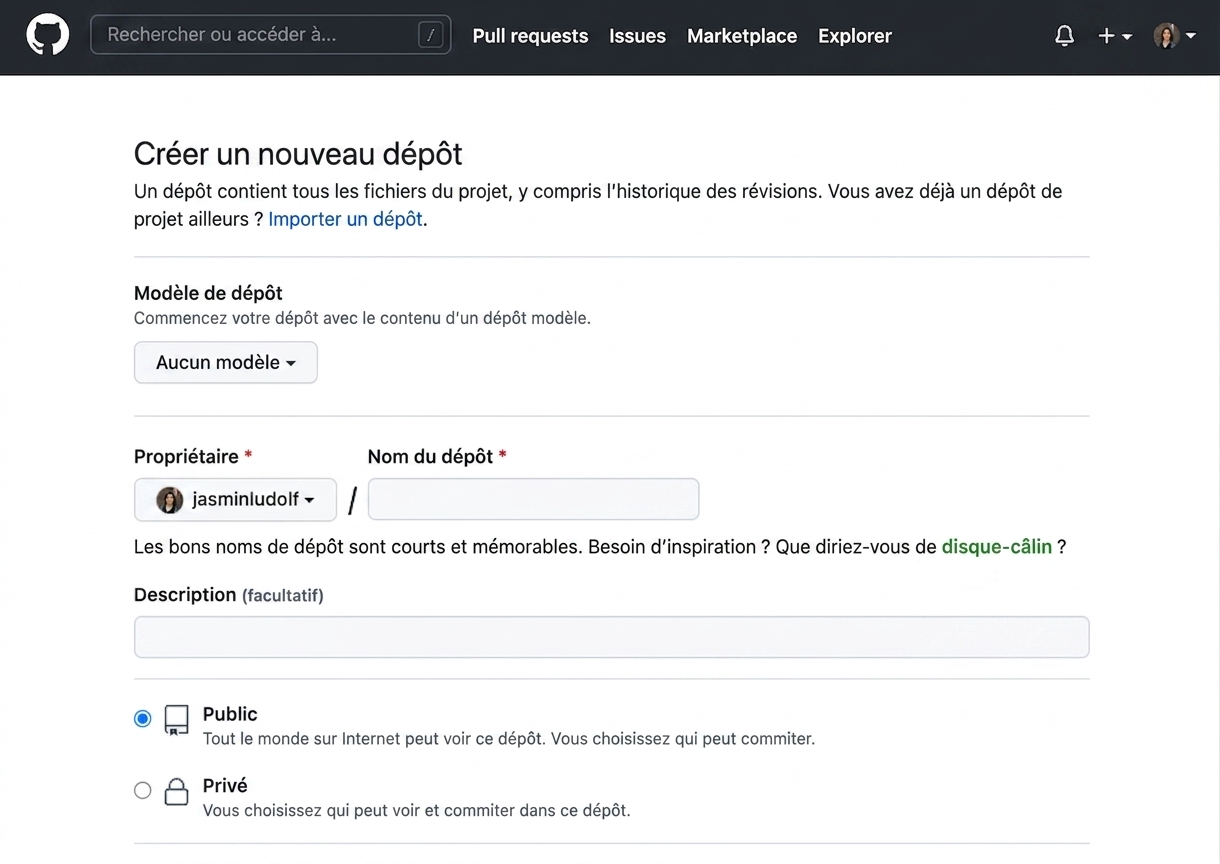
Task: Click the 'Nom du dépôt' label
Action: pos(430,456)
